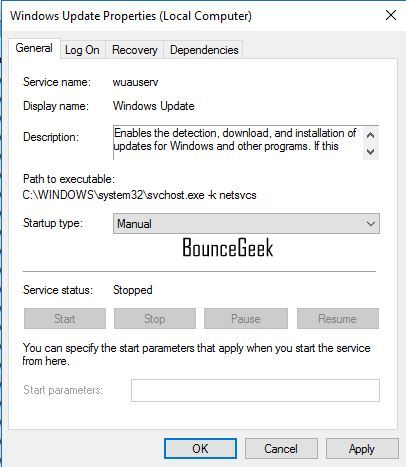Switch to the General tab
Screen dimensions: 406x467
tap(34, 49)
